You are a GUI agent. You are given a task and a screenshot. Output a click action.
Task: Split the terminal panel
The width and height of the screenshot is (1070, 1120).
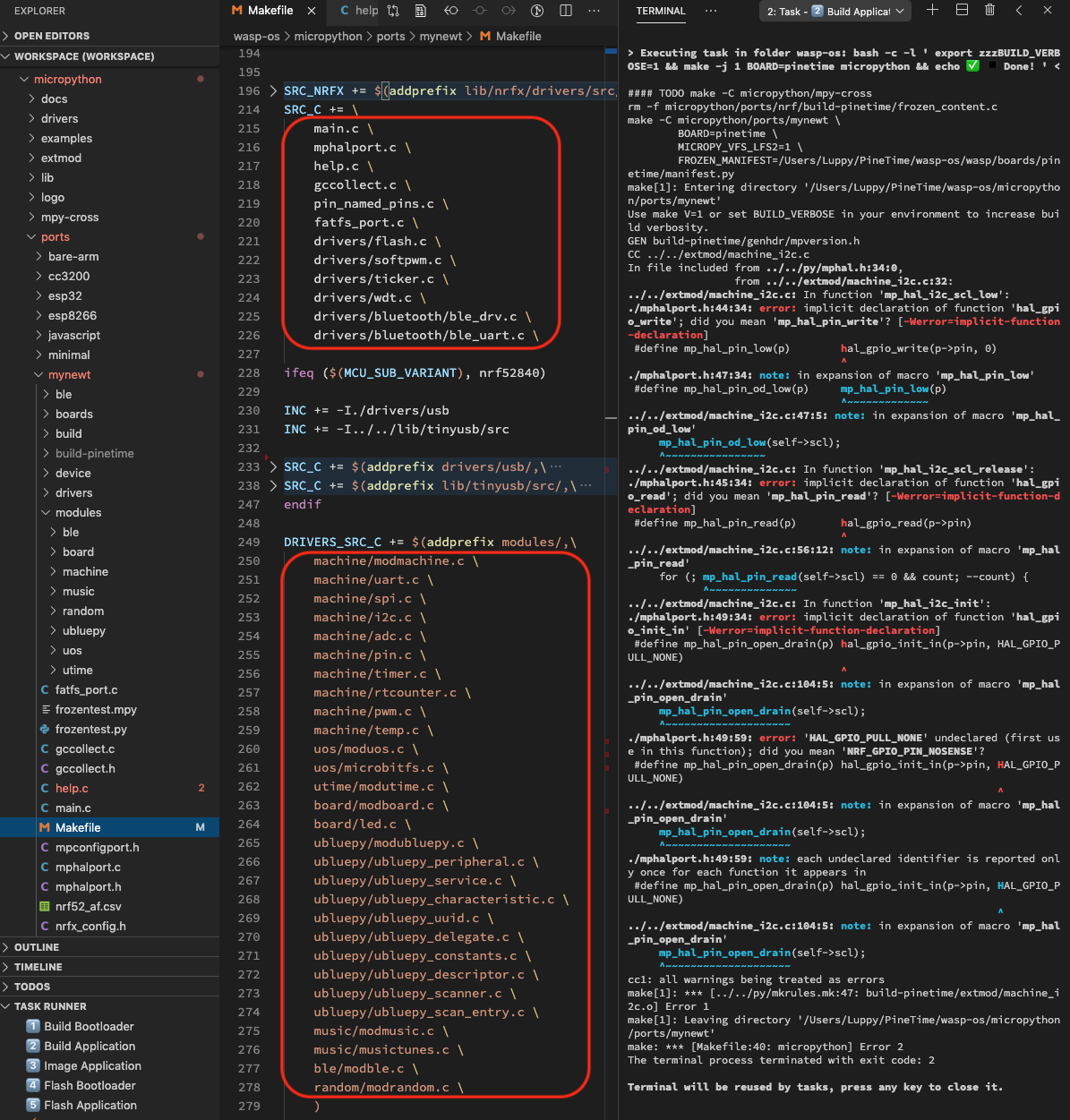(x=962, y=11)
